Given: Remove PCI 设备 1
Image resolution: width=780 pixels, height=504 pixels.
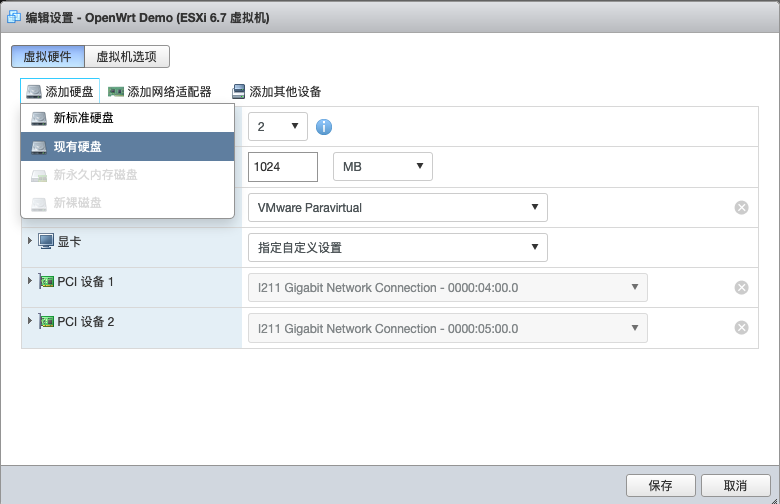Looking at the screenshot, I should (x=741, y=288).
